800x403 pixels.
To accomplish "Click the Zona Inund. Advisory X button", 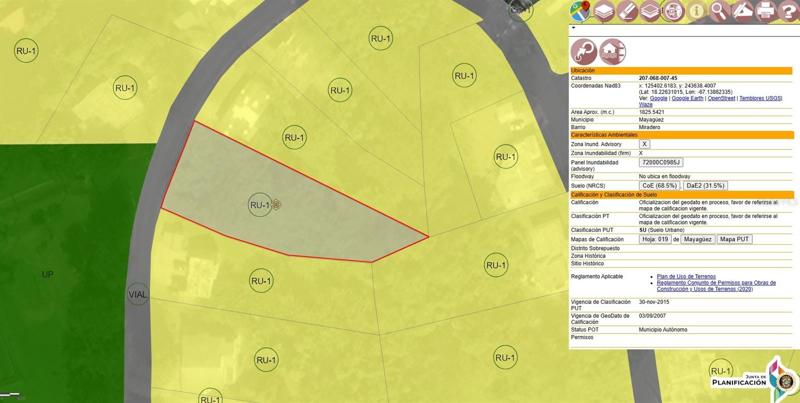I will 645,144.
